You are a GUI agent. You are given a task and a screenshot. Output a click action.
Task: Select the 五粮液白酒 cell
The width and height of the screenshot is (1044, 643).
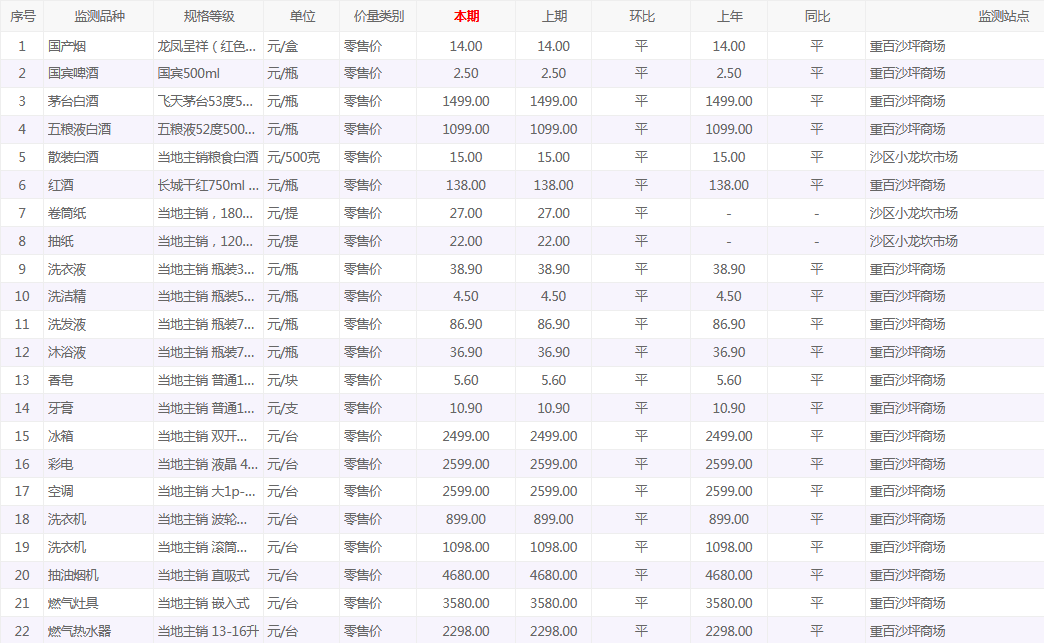tap(79, 129)
